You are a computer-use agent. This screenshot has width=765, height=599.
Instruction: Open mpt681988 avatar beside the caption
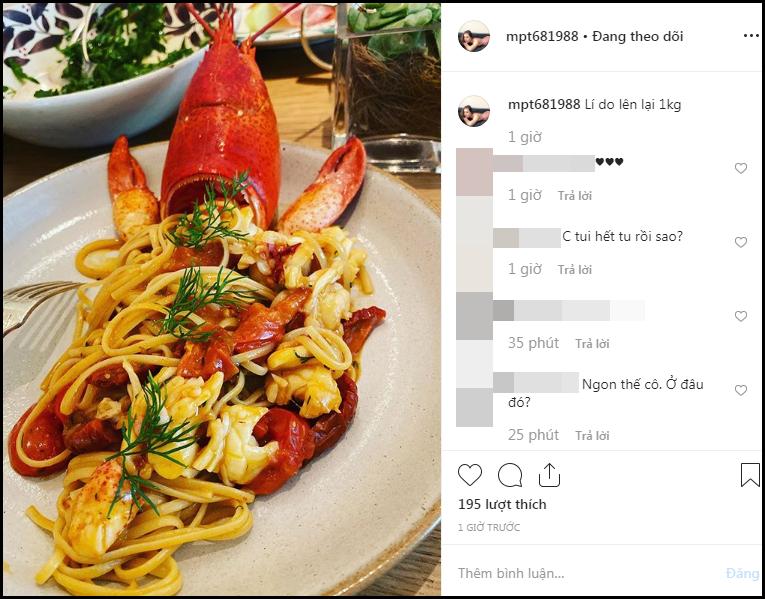click(473, 111)
